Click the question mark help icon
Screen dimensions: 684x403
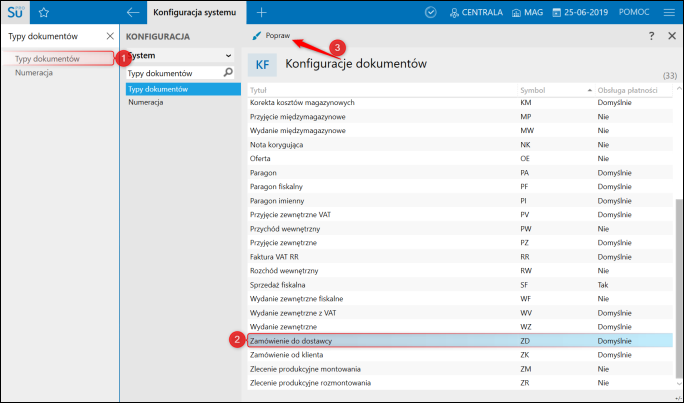click(x=651, y=35)
